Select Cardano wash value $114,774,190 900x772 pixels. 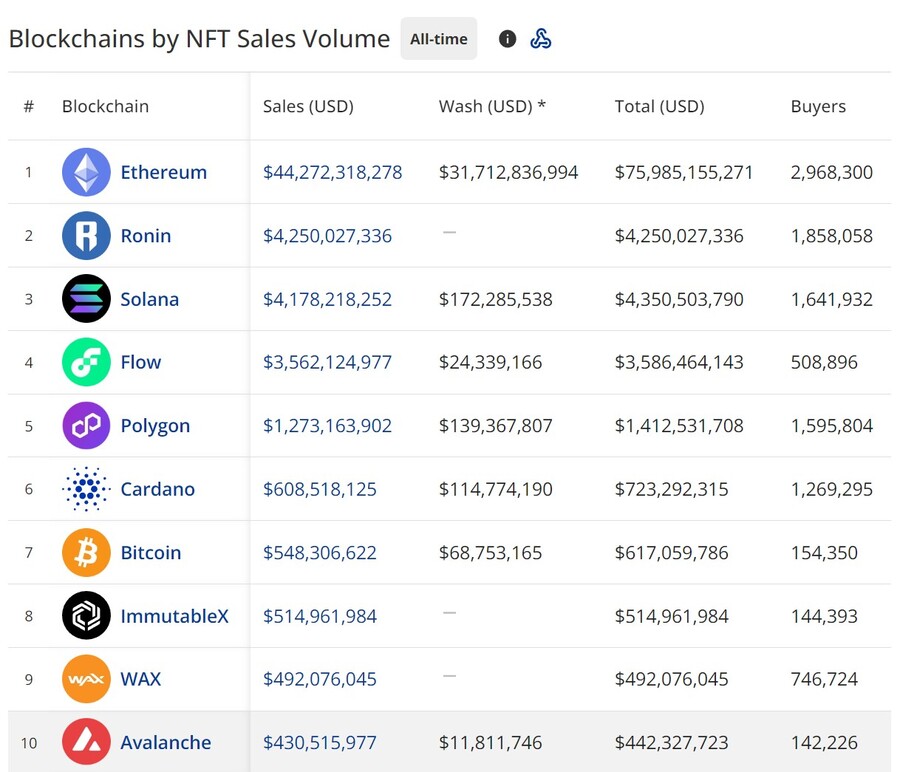(496, 489)
